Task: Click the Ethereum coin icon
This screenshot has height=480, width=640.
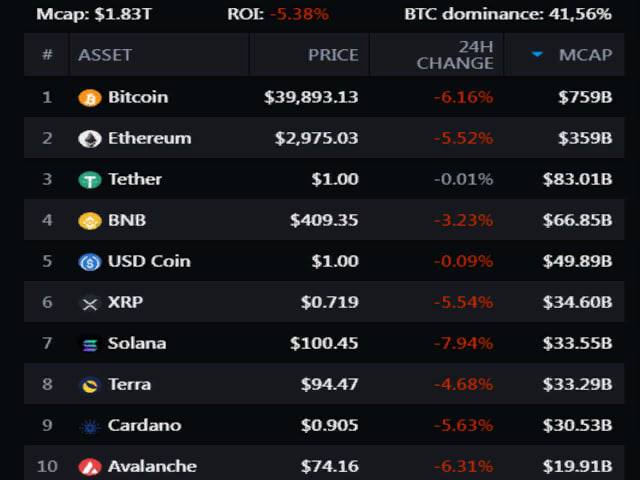Action: [90, 139]
